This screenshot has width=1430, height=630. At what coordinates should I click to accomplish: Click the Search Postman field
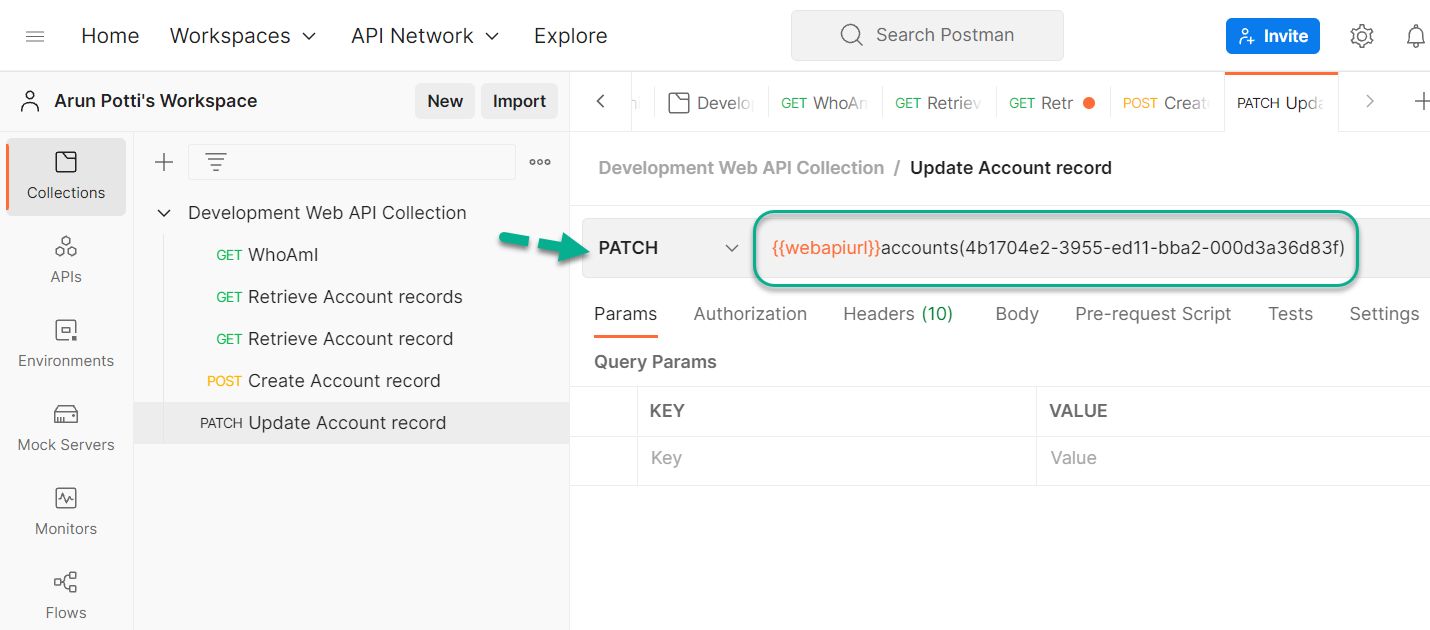pyautogui.click(x=926, y=35)
